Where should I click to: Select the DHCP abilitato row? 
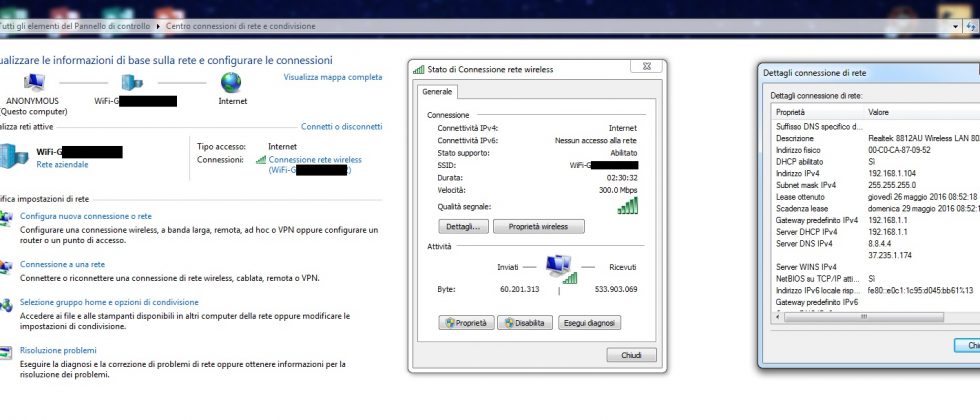pos(876,162)
